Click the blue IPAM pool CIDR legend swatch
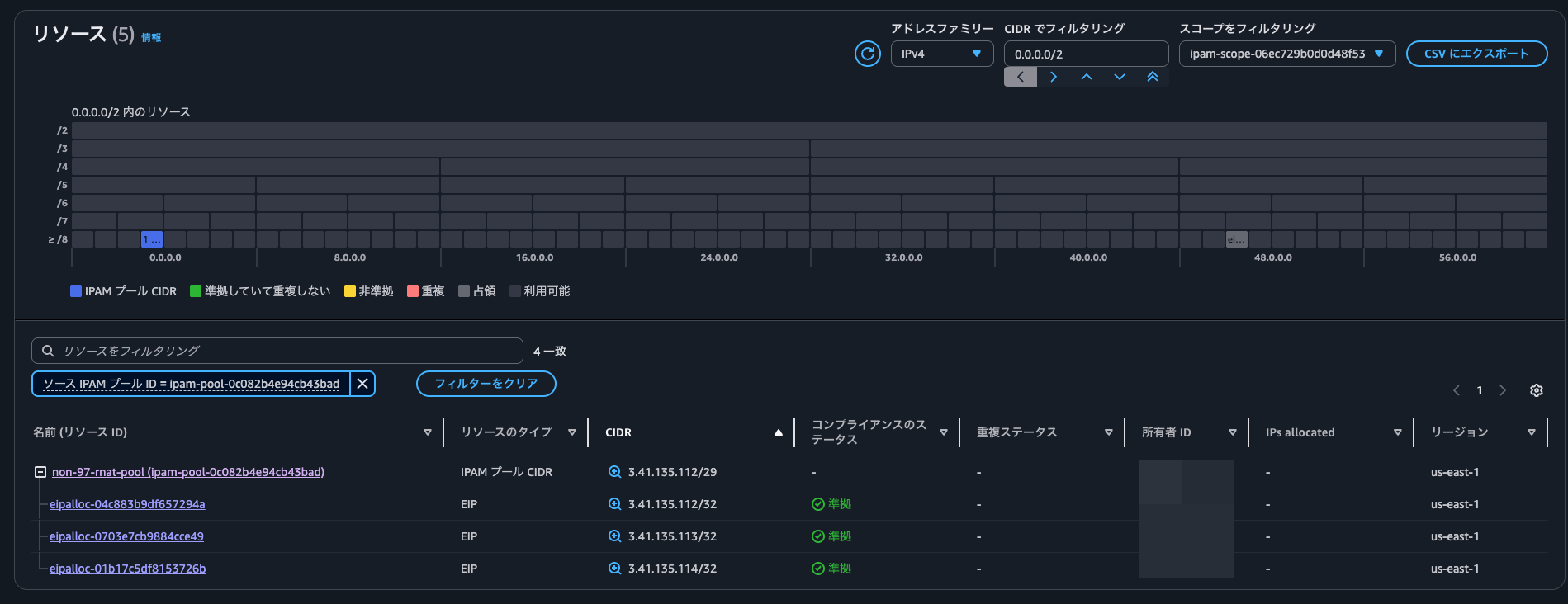The height and width of the screenshot is (604, 1568). 76,291
